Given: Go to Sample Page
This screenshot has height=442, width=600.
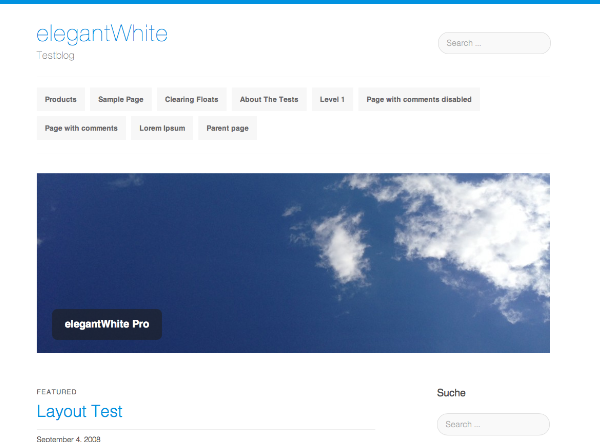Looking at the screenshot, I should tap(121, 99).
